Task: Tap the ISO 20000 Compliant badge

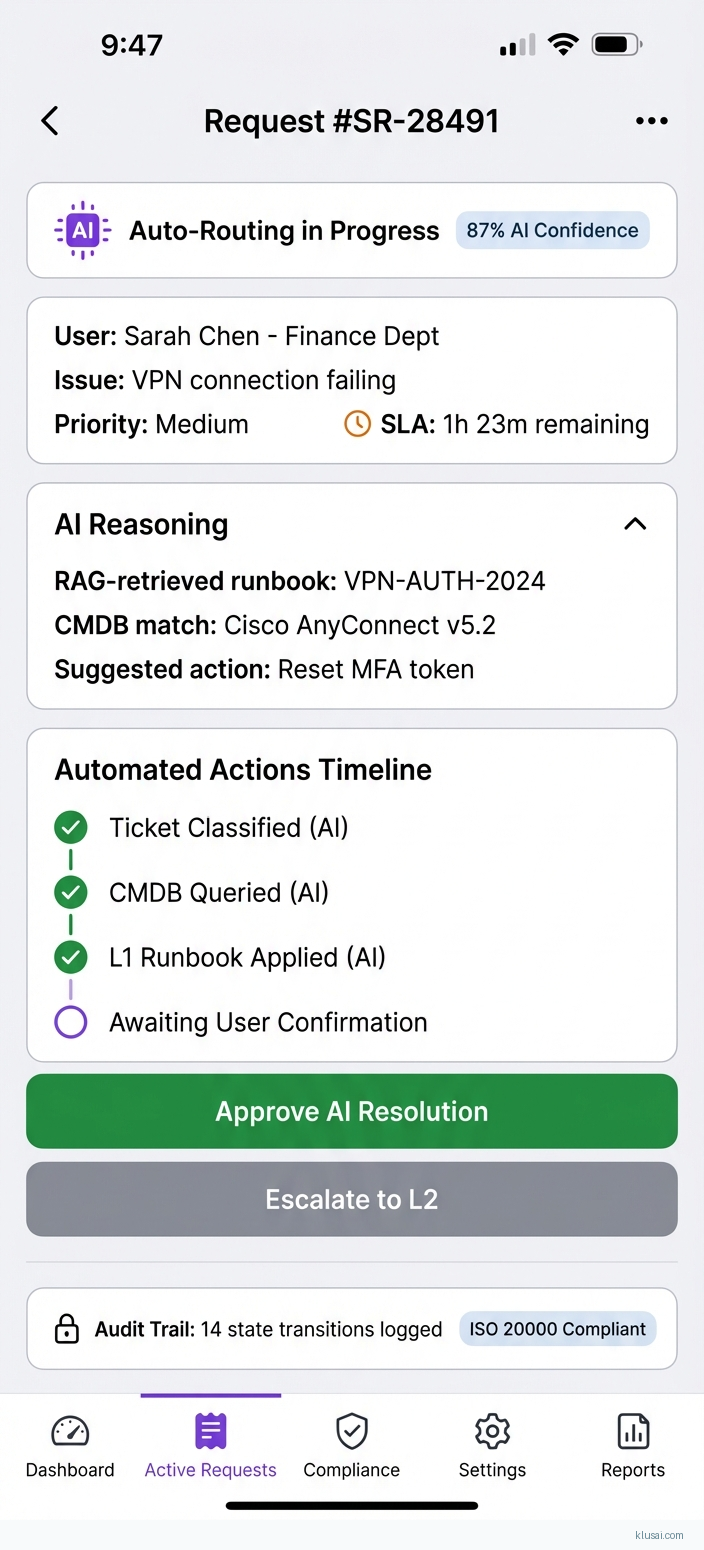Action: click(557, 1329)
